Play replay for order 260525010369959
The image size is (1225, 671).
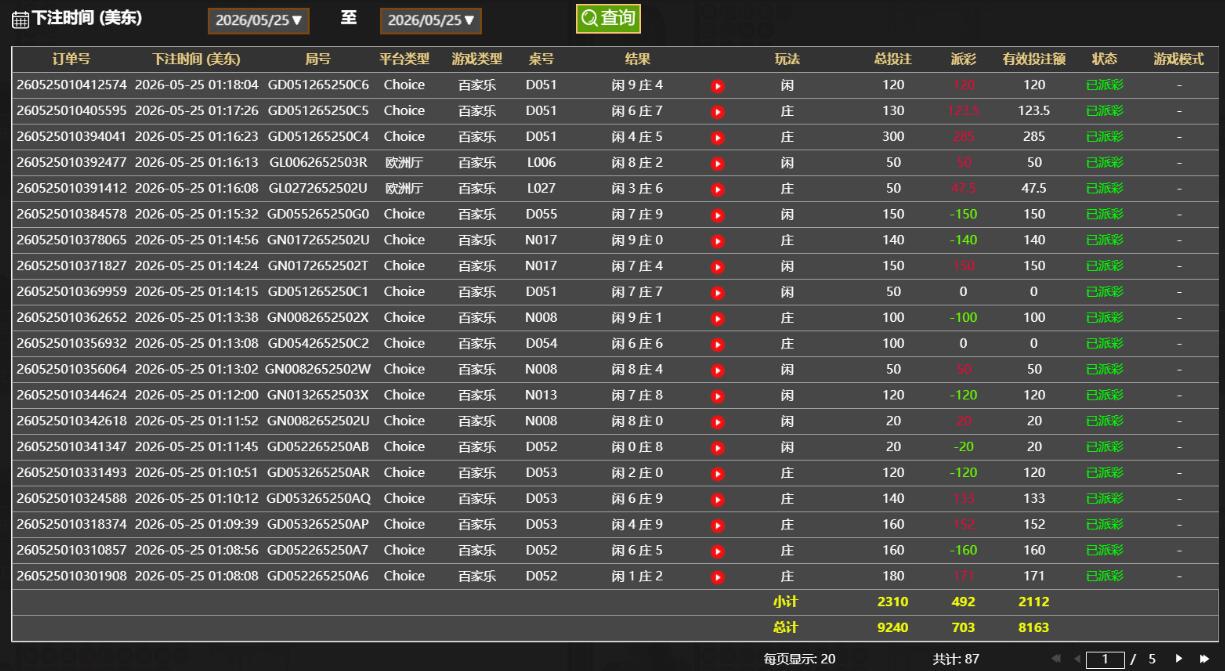(x=717, y=293)
